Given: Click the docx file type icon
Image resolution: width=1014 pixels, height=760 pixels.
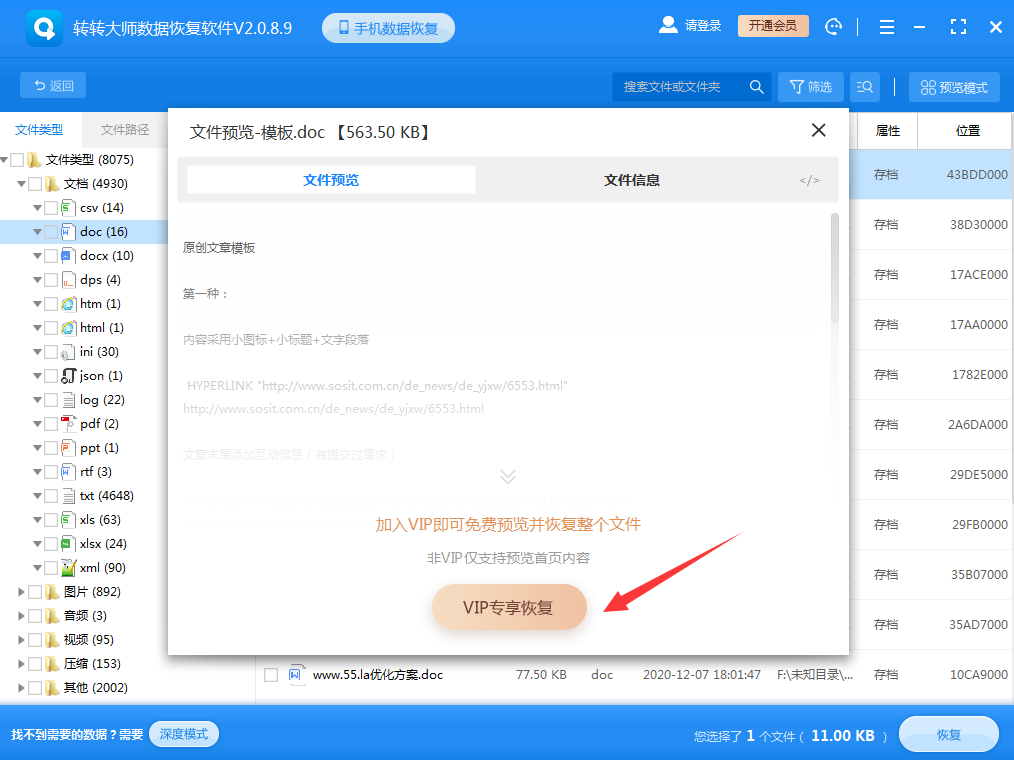Looking at the screenshot, I should 68,255.
